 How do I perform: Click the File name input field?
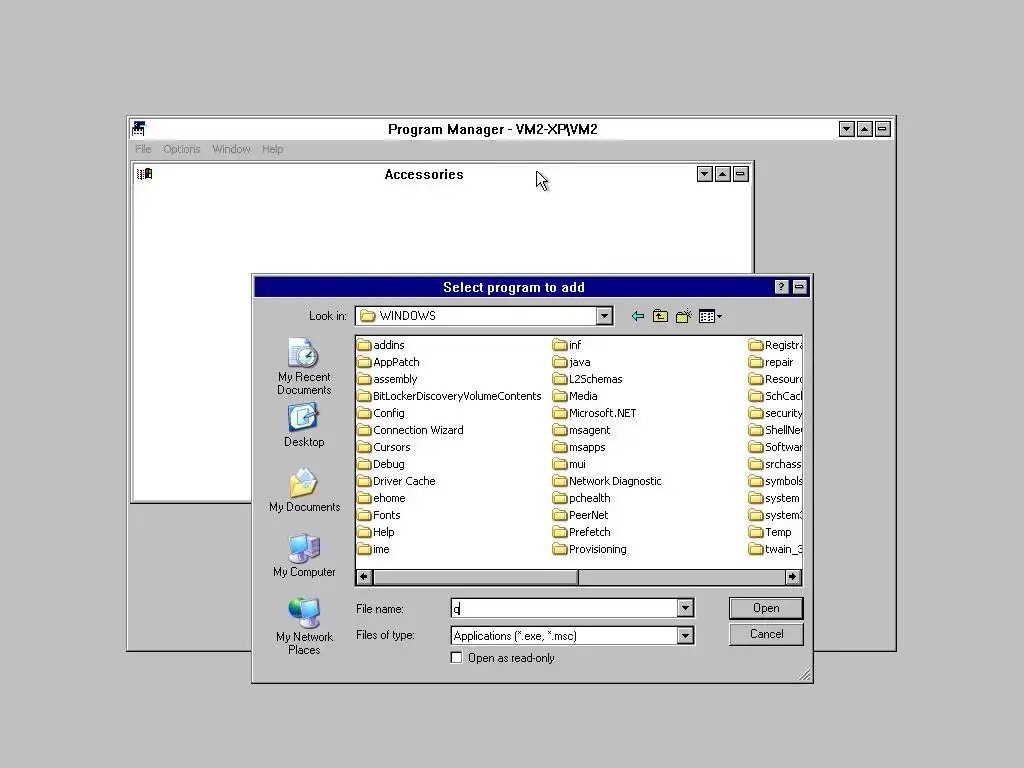click(564, 608)
